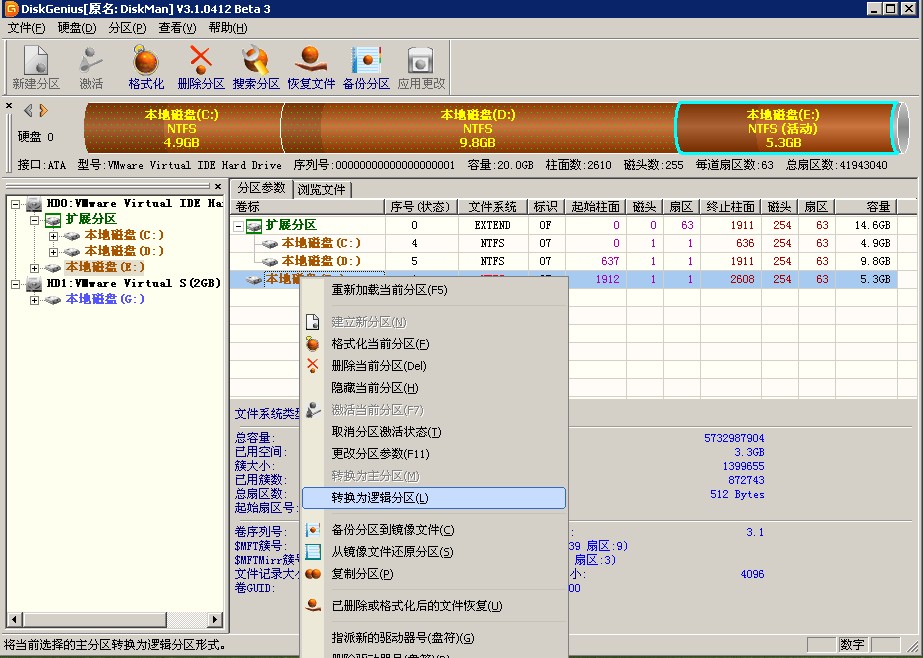Go to previous disk with left arrow
923x658 pixels.
(x=28, y=110)
